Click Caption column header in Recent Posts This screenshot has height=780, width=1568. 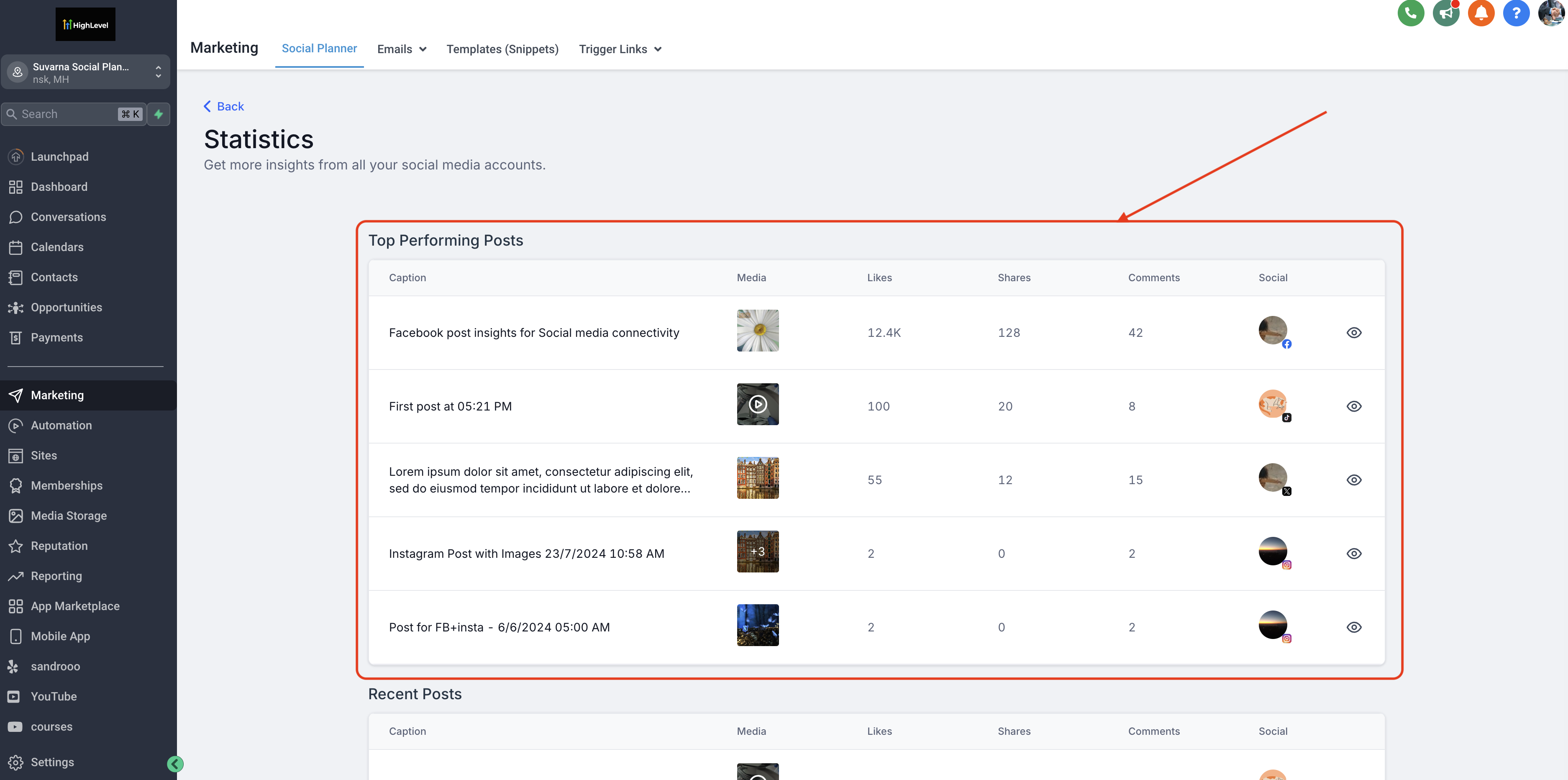(407, 731)
